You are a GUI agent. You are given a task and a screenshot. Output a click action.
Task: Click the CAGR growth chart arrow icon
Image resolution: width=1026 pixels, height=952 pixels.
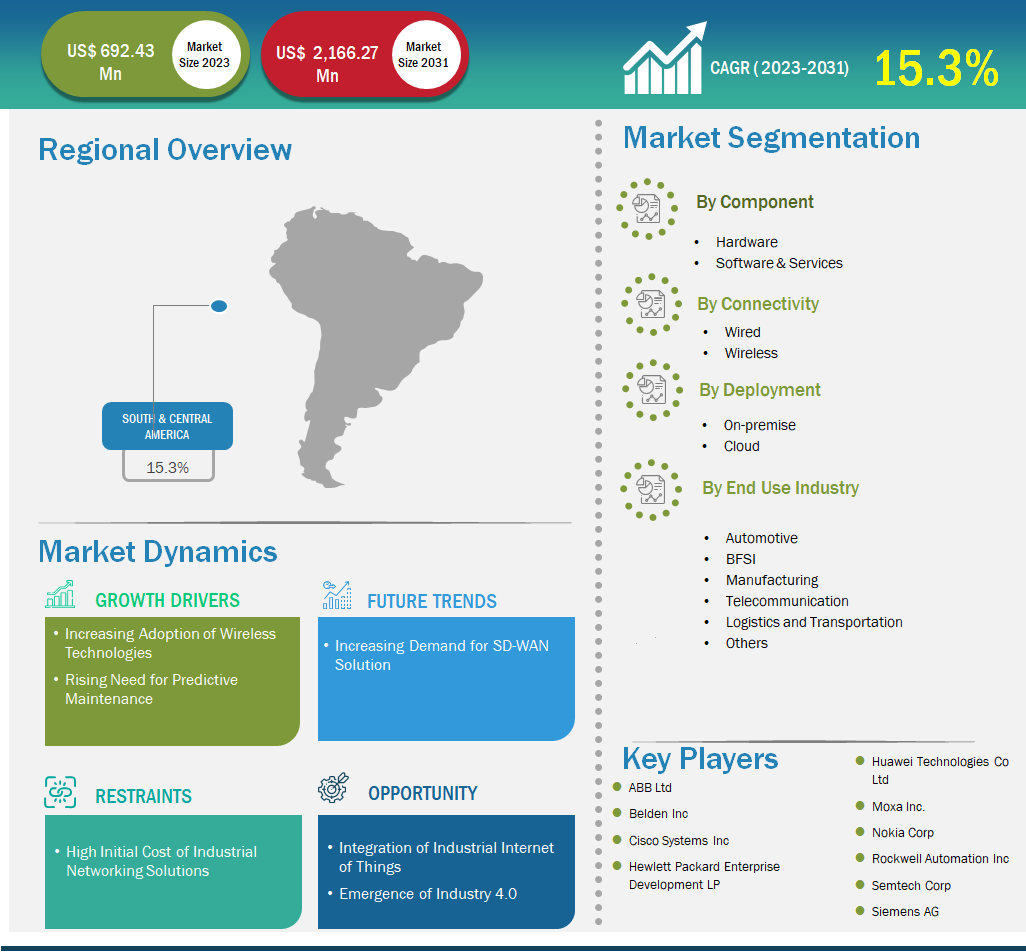coord(663,57)
